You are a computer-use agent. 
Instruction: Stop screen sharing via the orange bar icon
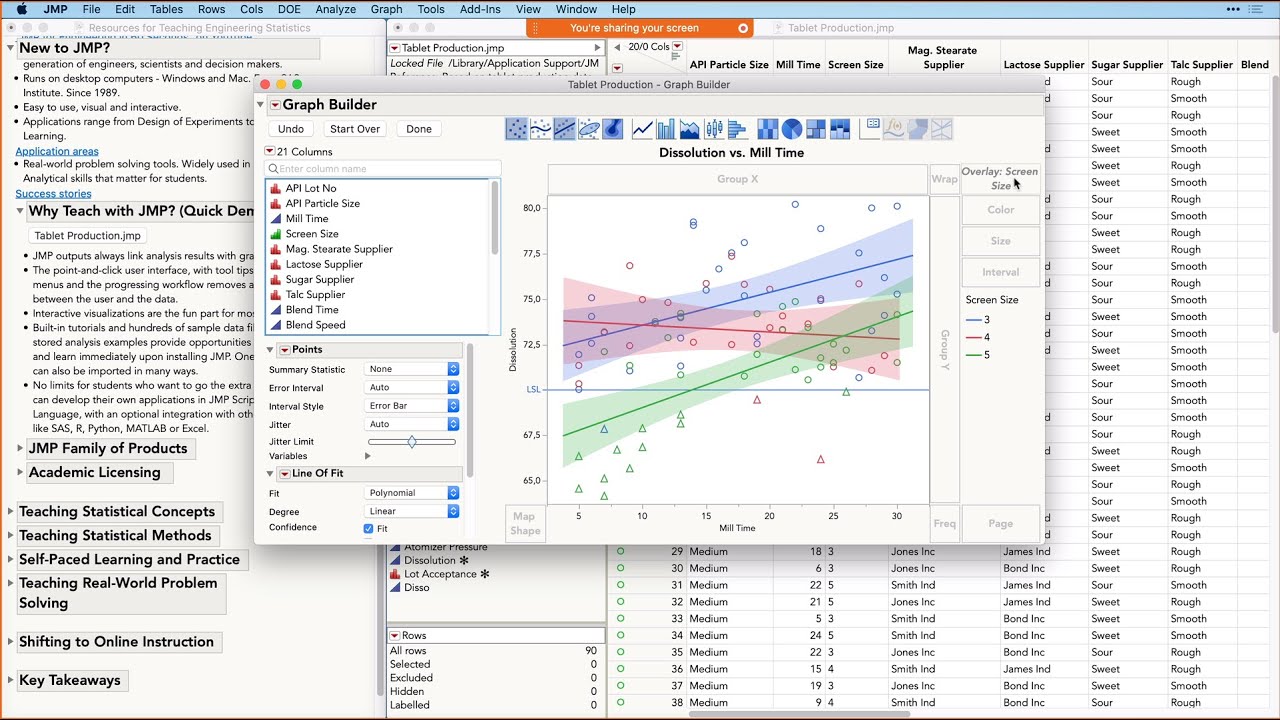pos(743,28)
